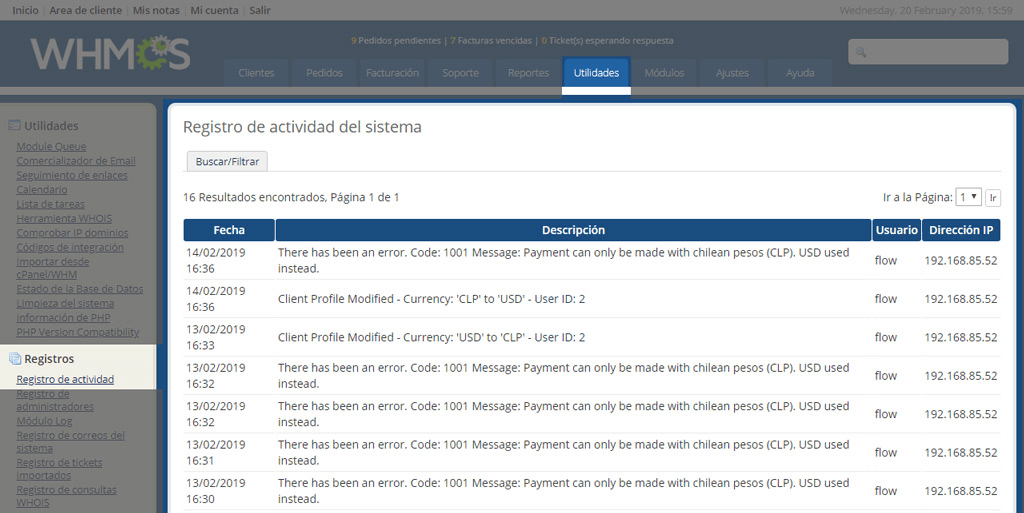The height and width of the screenshot is (513, 1024).
Task: Click the Registros section folder icon
Action: [14, 358]
